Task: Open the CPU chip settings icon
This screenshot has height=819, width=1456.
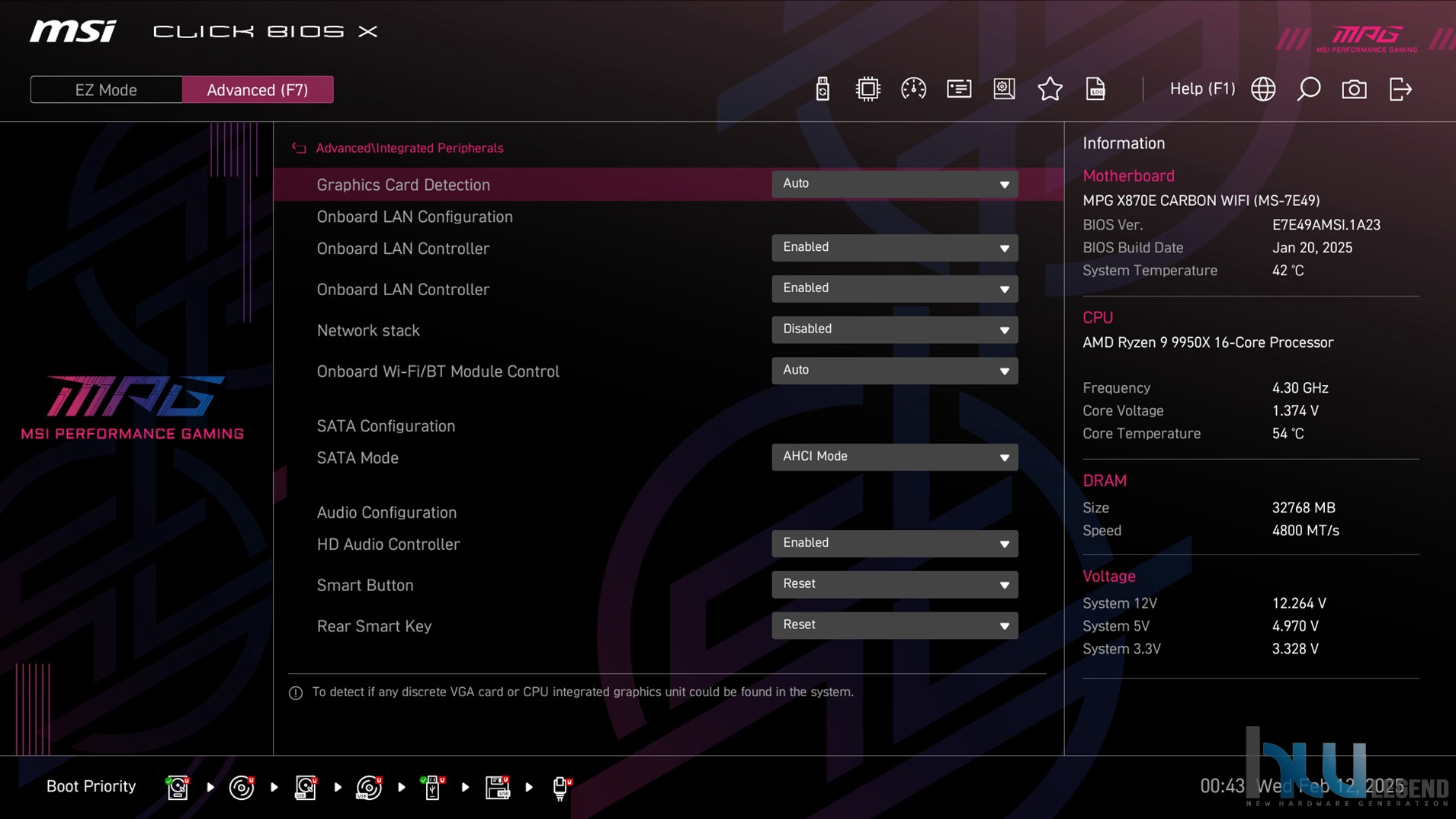Action: 868,89
